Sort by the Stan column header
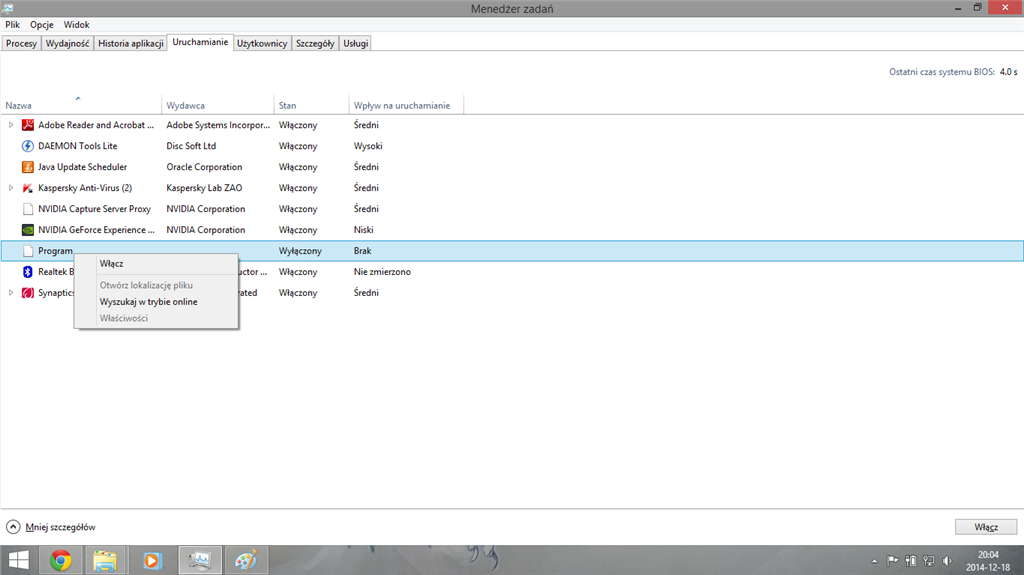The height and width of the screenshot is (575, 1024). 312,105
